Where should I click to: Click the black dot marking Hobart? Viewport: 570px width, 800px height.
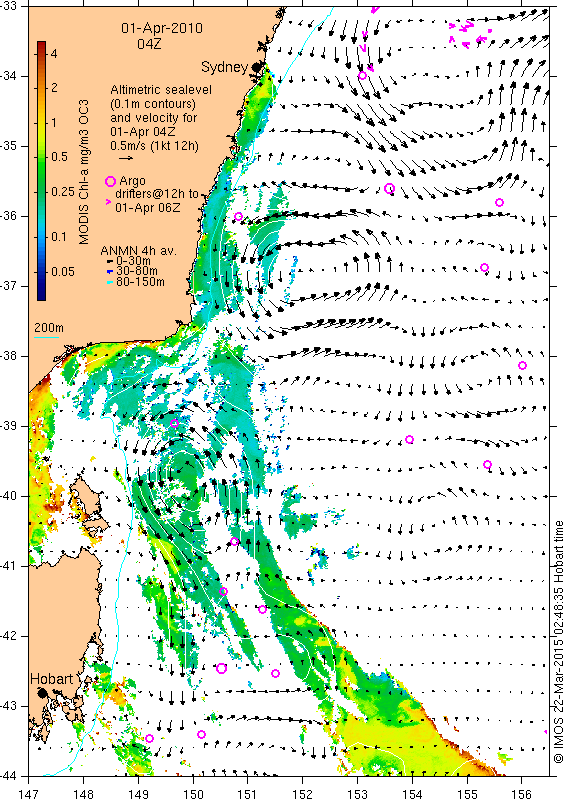pyautogui.click(x=42, y=692)
